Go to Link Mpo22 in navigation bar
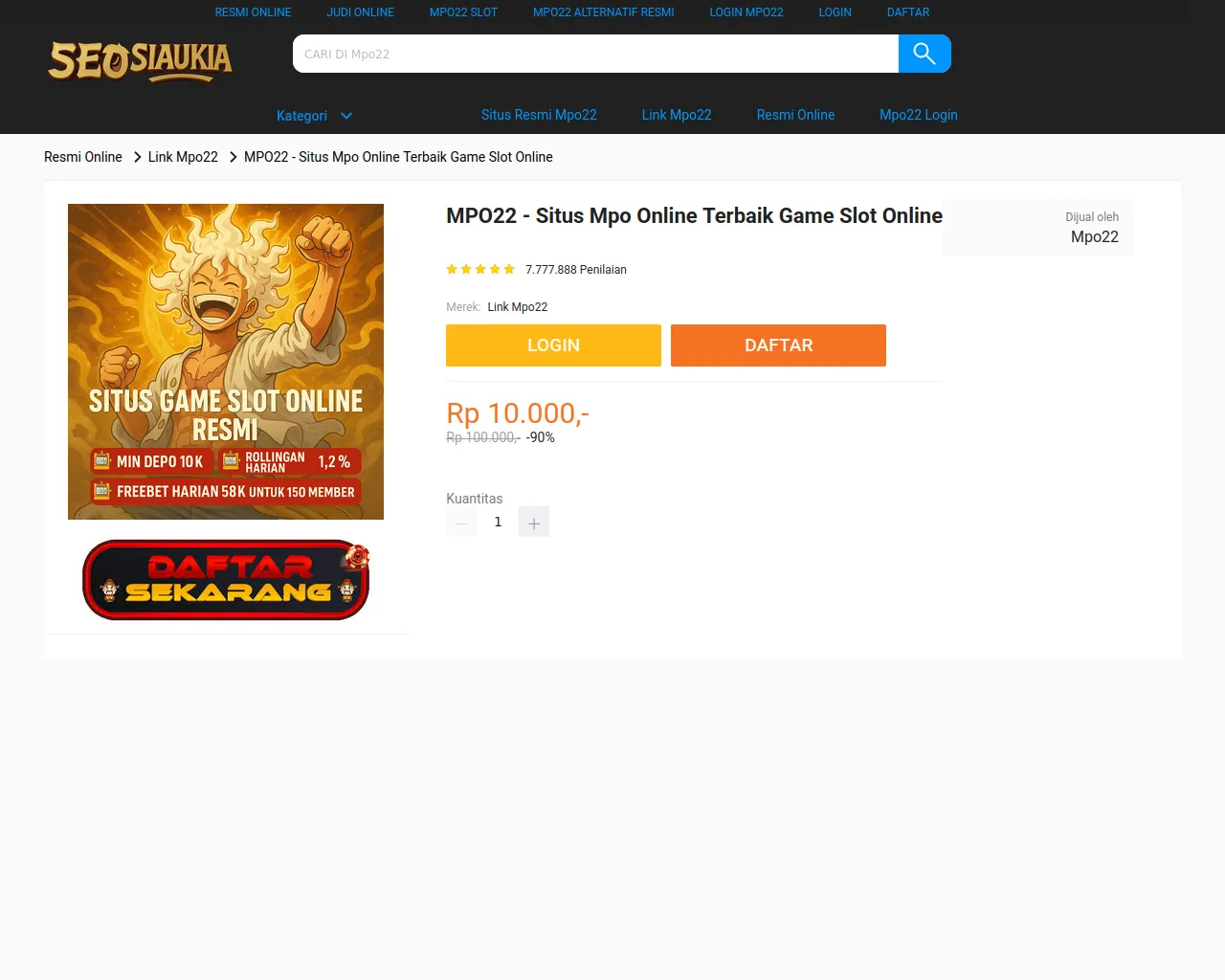 677,115
